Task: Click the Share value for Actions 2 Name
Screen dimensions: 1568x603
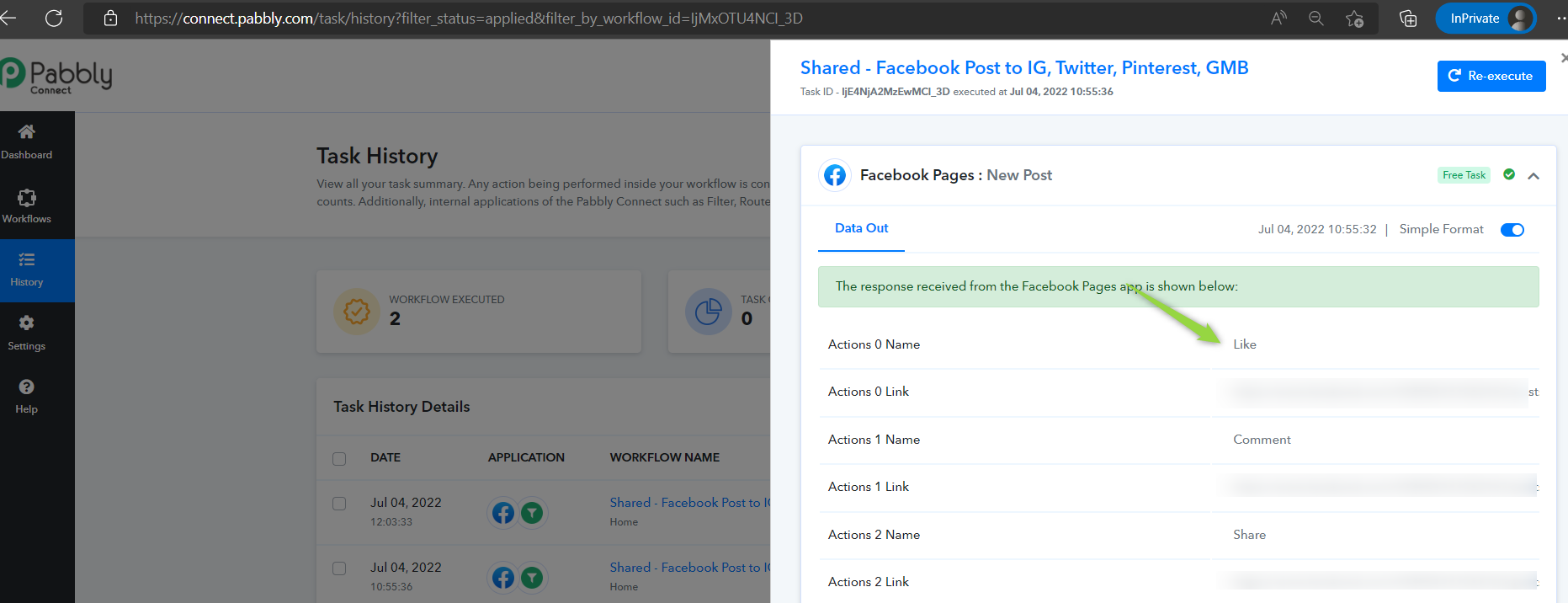Action: tap(1250, 535)
